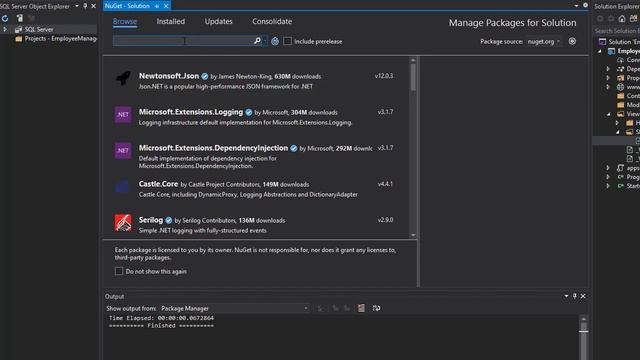Select the Serilog package
The width and height of the screenshot is (640, 360).
[255, 224]
